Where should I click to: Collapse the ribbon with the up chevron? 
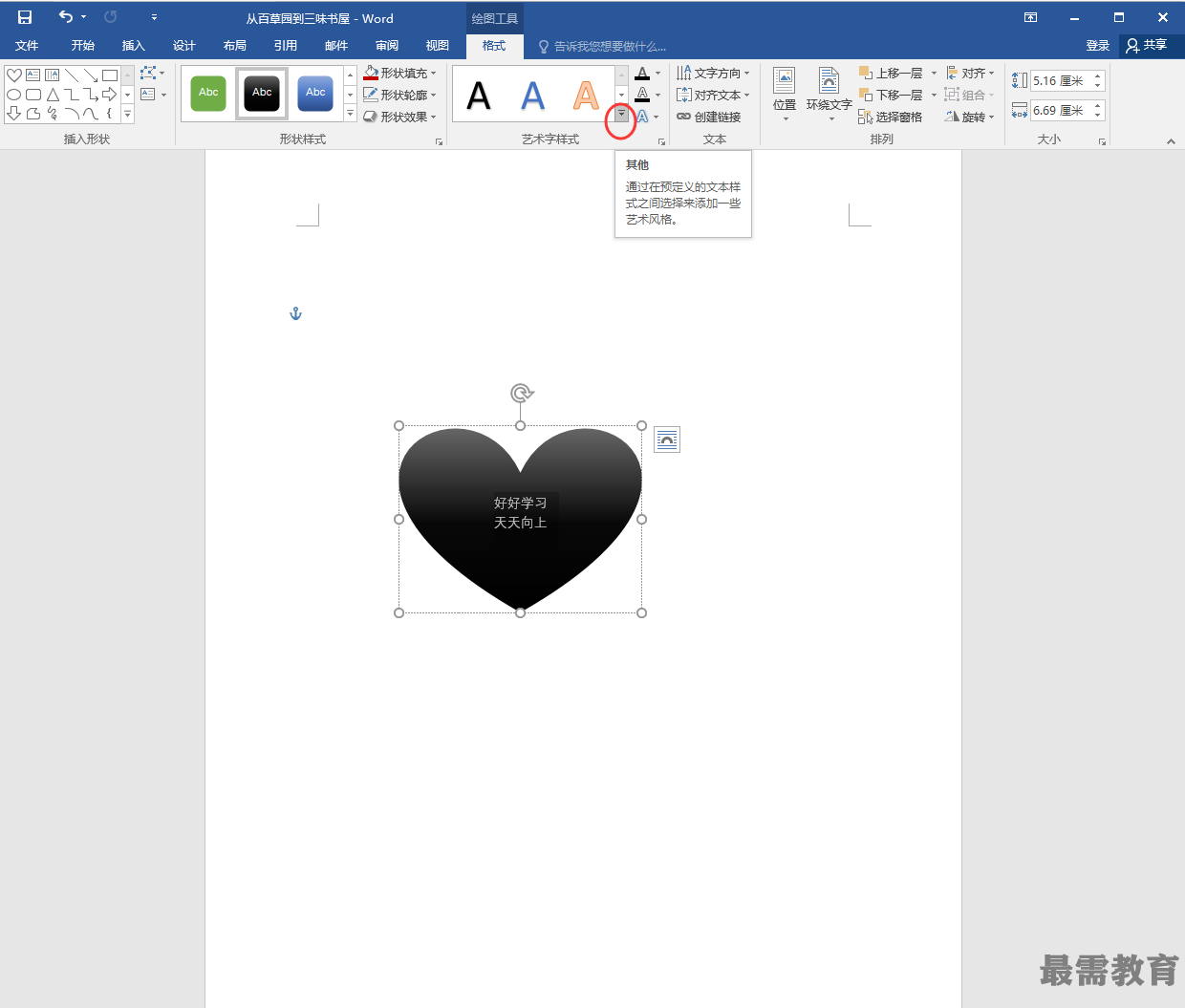pyautogui.click(x=1171, y=141)
